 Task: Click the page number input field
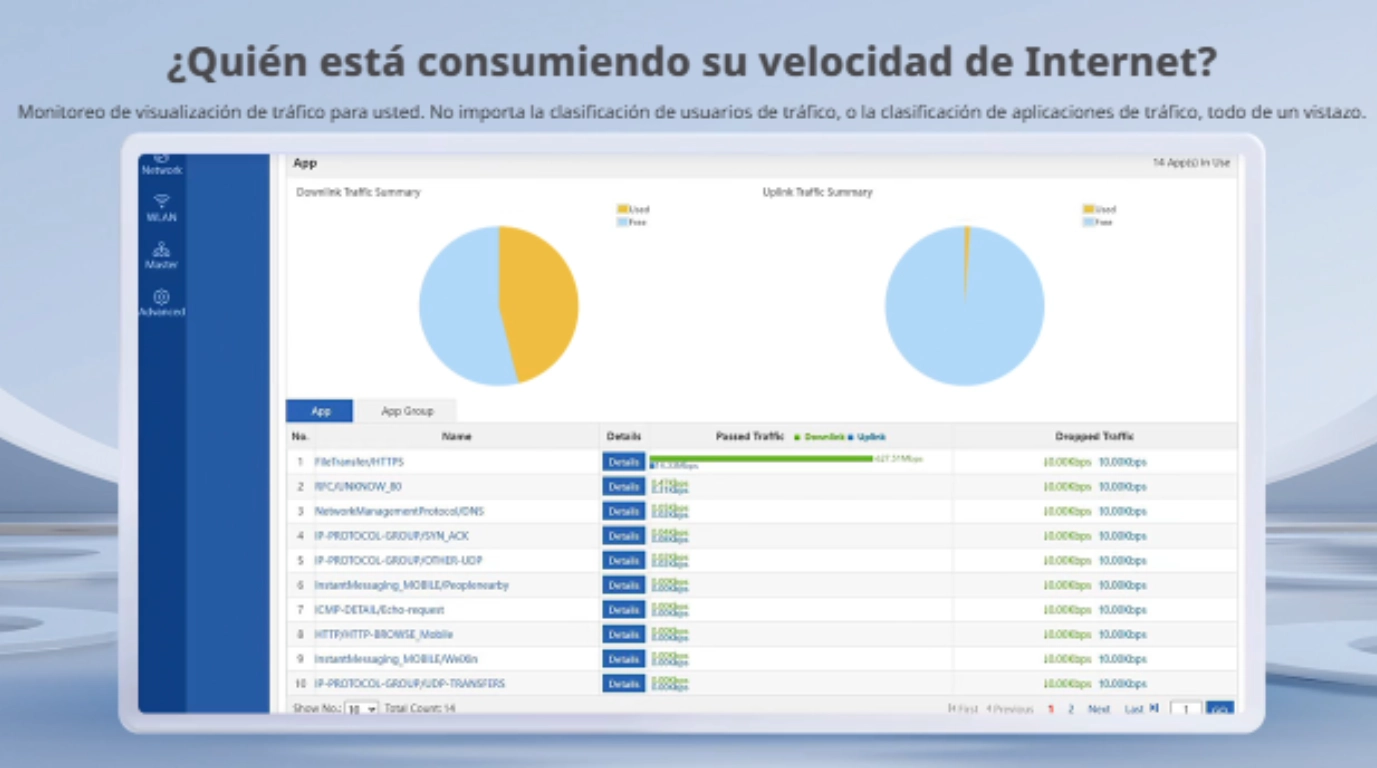(1185, 709)
